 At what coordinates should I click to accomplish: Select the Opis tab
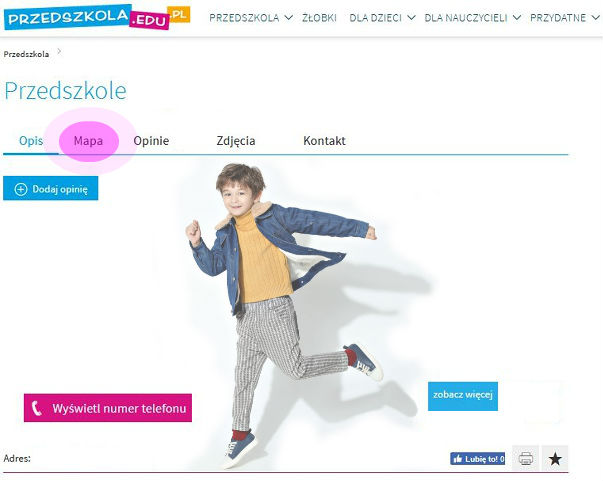[31, 141]
